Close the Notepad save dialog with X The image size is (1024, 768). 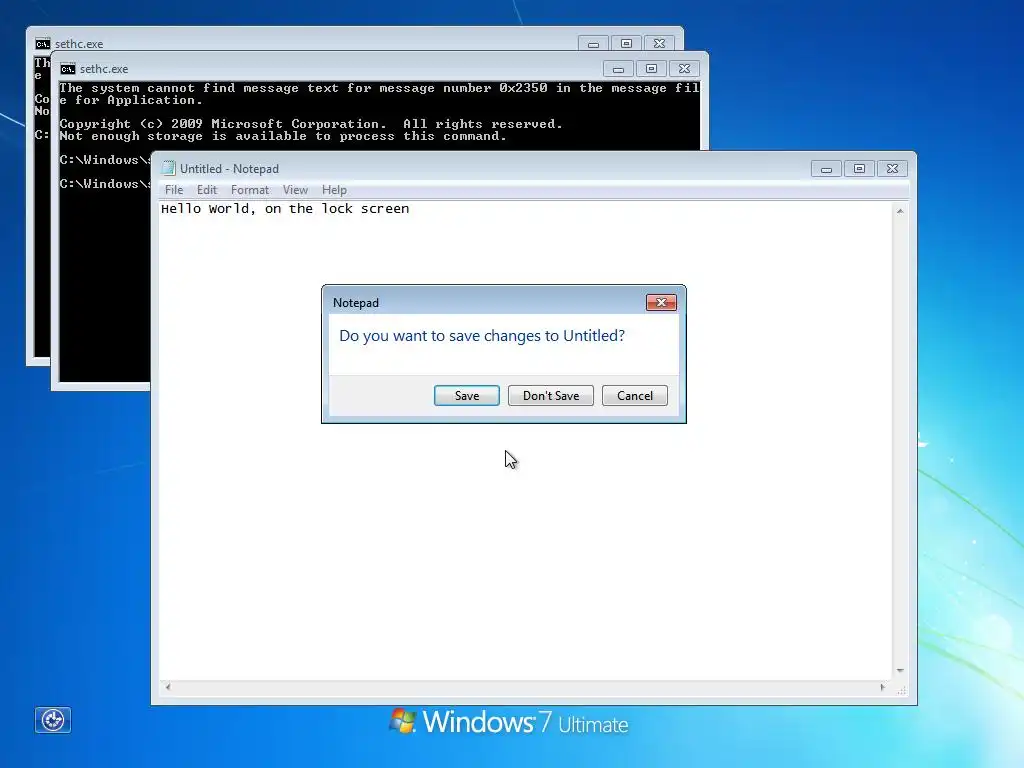coord(661,302)
